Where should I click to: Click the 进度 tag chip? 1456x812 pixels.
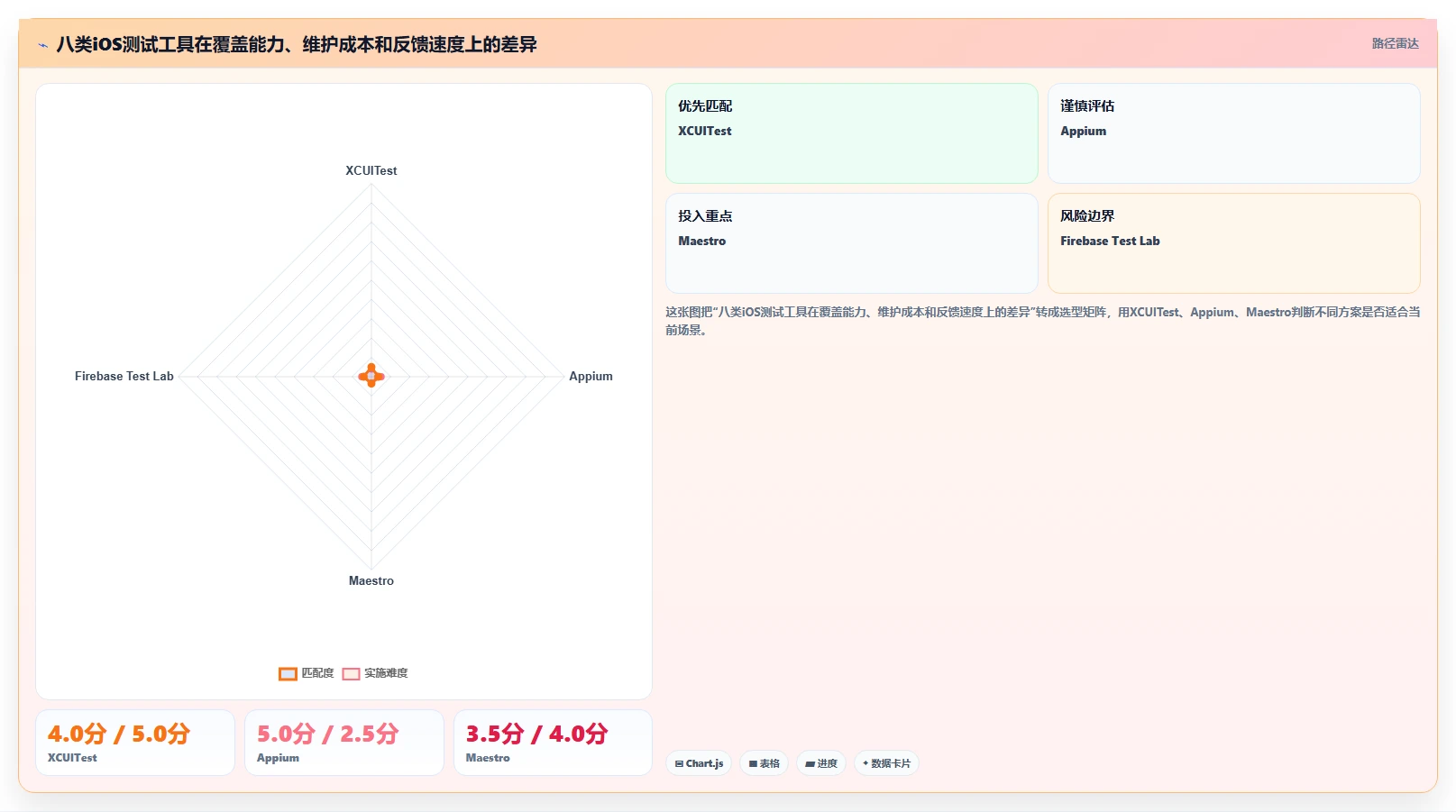click(821, 763)
